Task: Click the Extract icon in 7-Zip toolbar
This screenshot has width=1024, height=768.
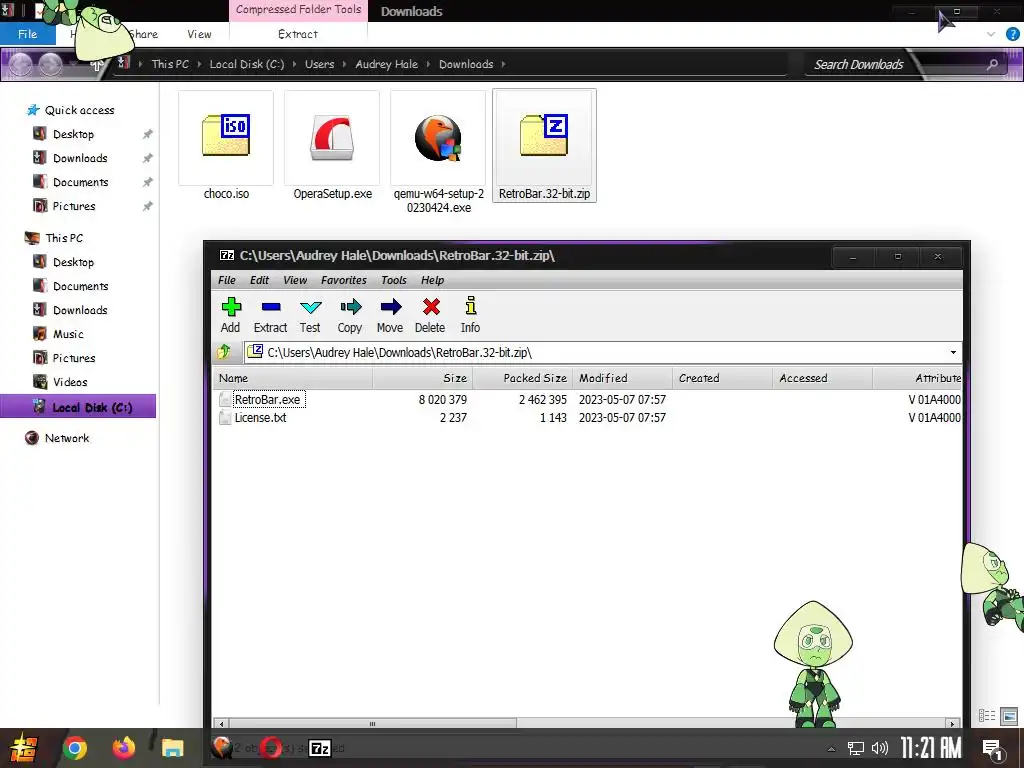Action: [270, 307]
